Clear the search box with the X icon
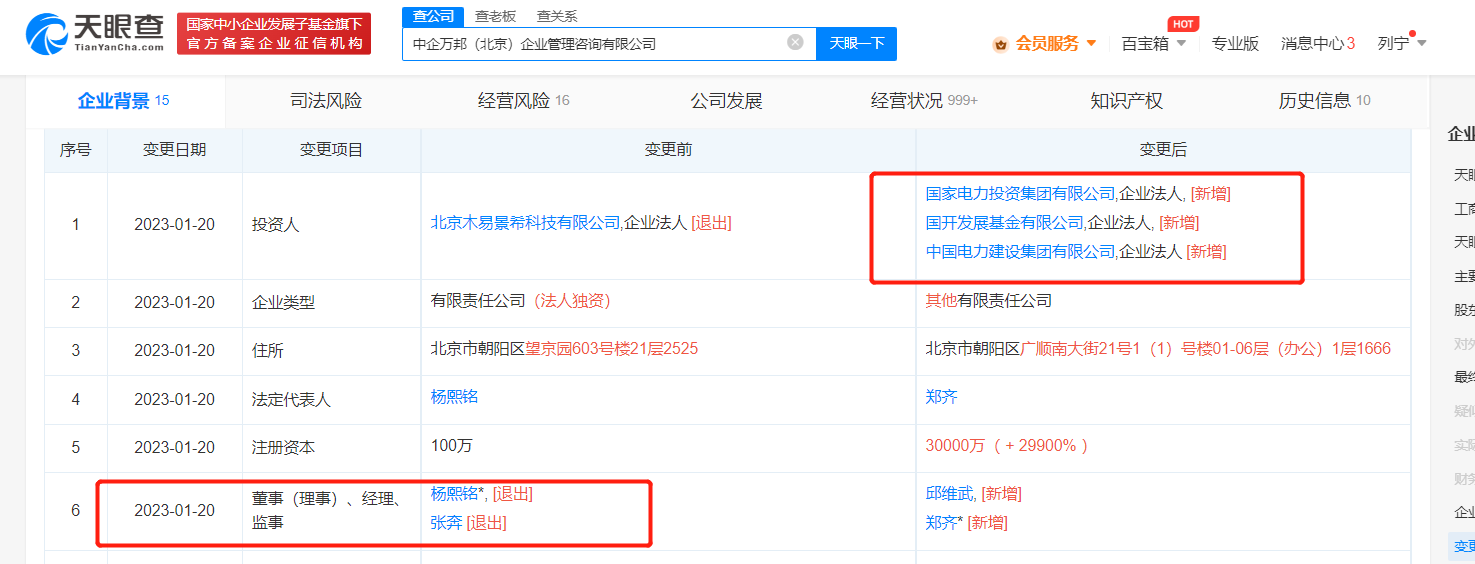 [795, 43]
